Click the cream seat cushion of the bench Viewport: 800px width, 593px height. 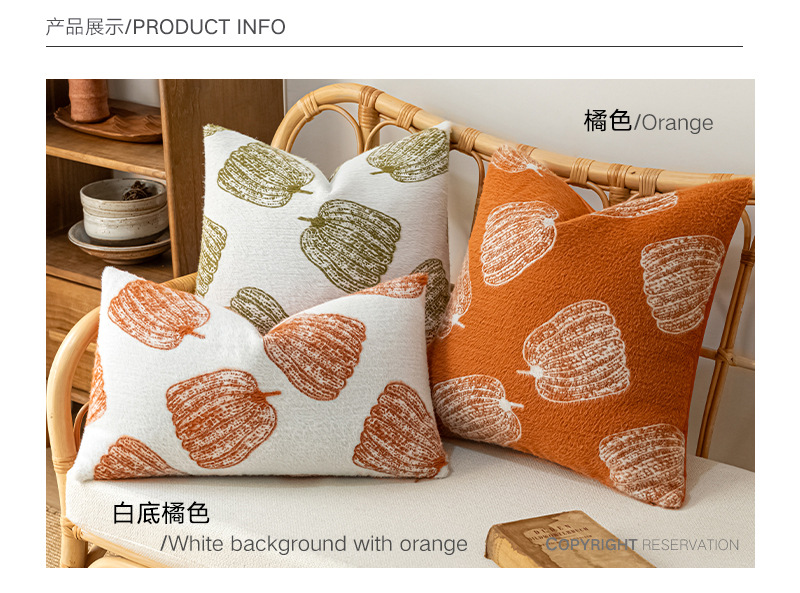coord(408,510)
